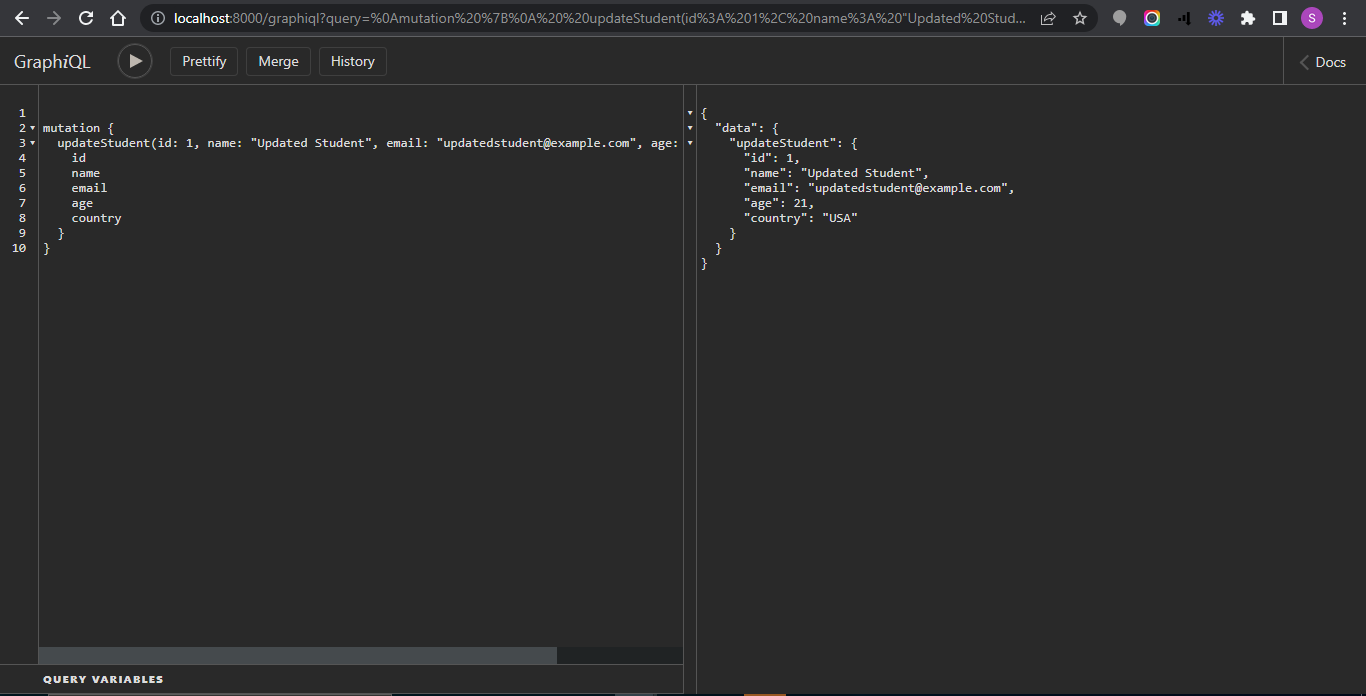Bookmark this page with star icon
Viewport: 1366px width, 696px height.
pyautogui.click(x=1079, y=18)
